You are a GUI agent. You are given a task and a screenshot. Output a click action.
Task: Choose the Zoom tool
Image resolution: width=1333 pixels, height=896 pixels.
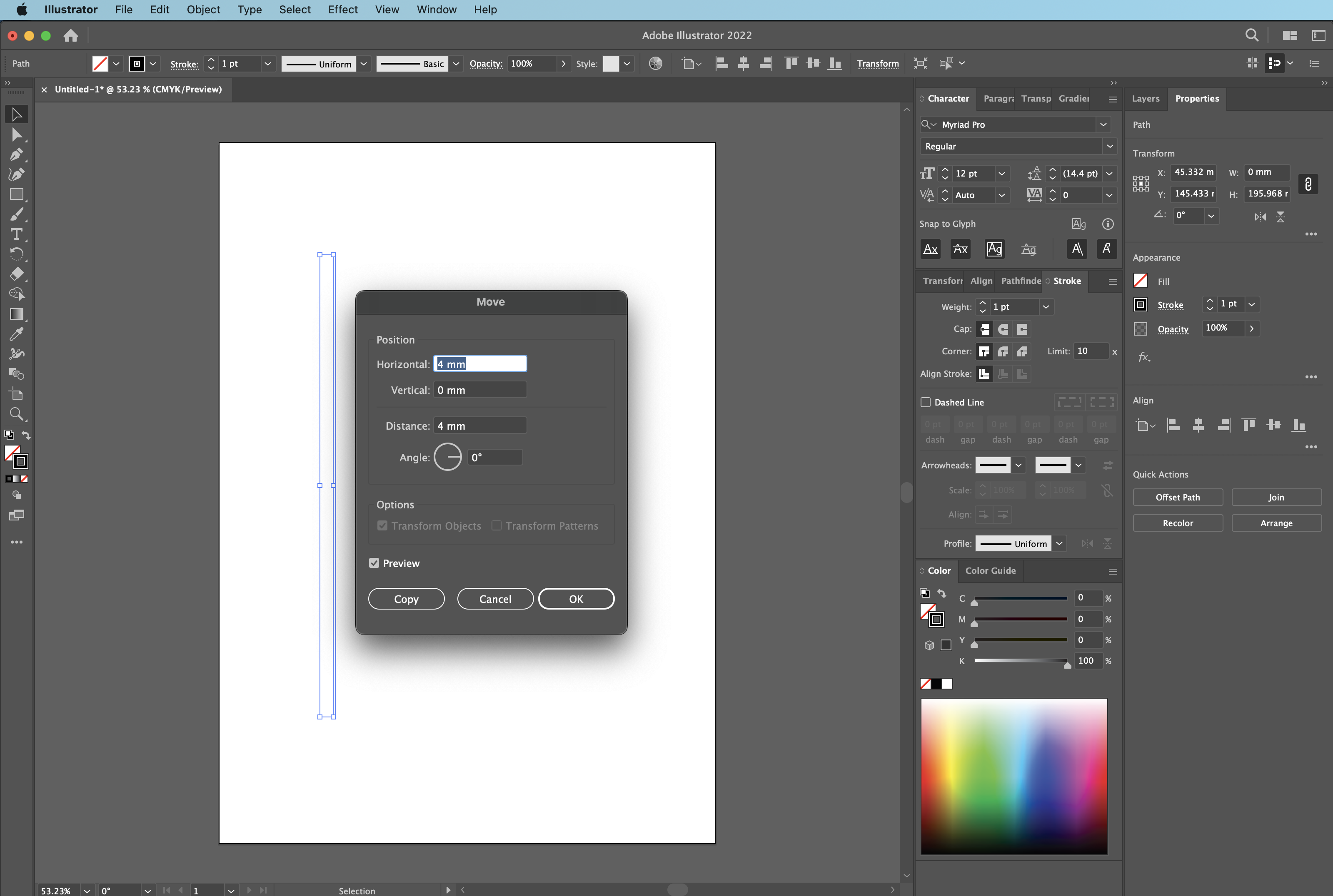(x=16, y=414)
